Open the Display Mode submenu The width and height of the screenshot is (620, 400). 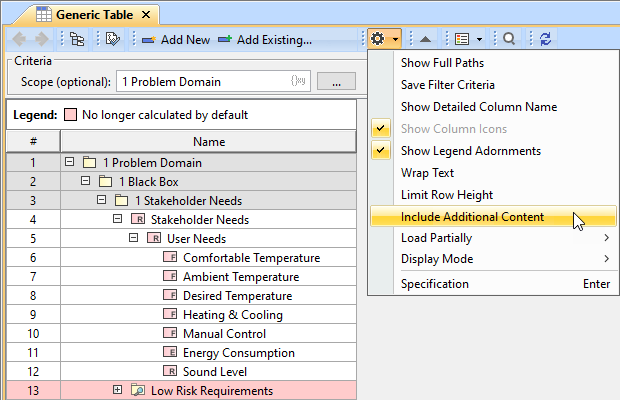437,259
